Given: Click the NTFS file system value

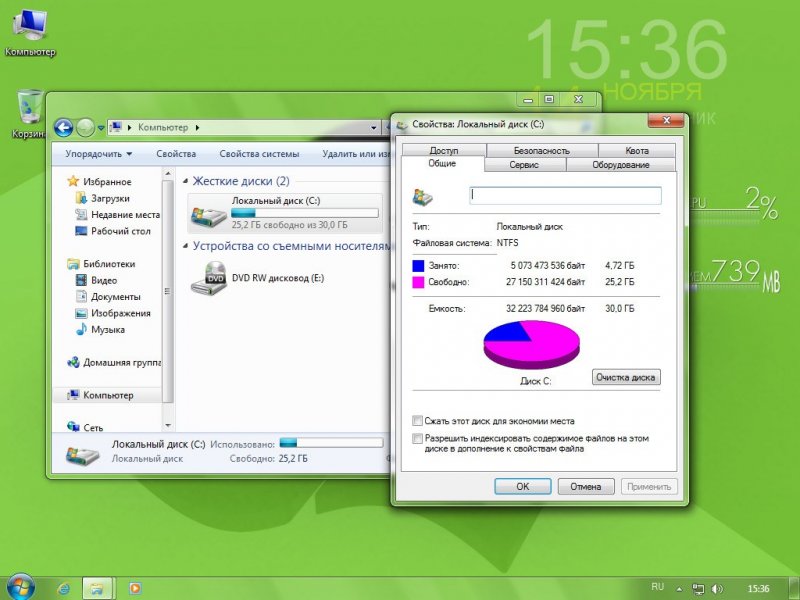Looking at the screenshot, I should point(507,243).
